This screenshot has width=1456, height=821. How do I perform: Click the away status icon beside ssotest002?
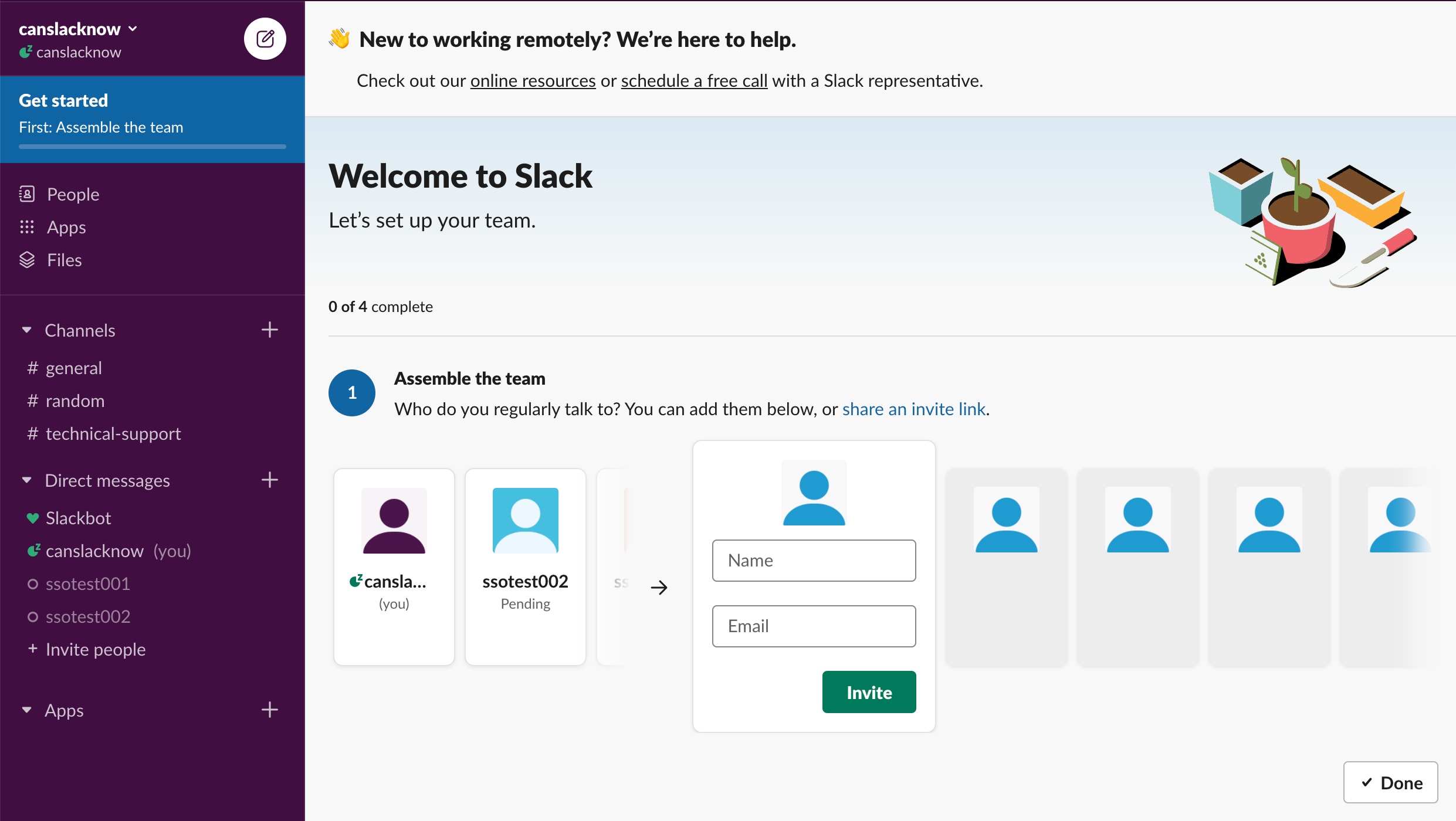[33, 617]
